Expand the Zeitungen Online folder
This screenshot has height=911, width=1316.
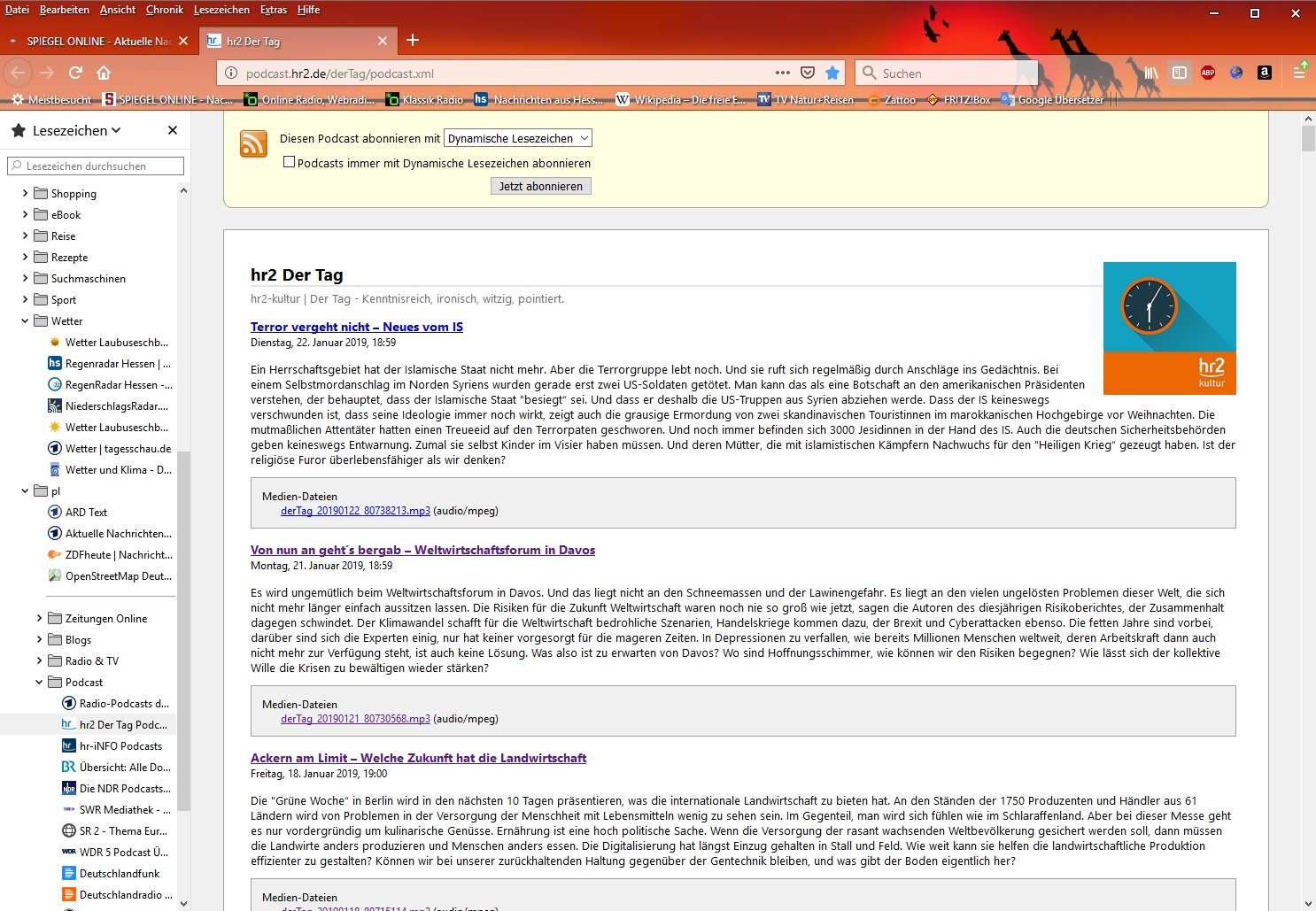(39, 618)
